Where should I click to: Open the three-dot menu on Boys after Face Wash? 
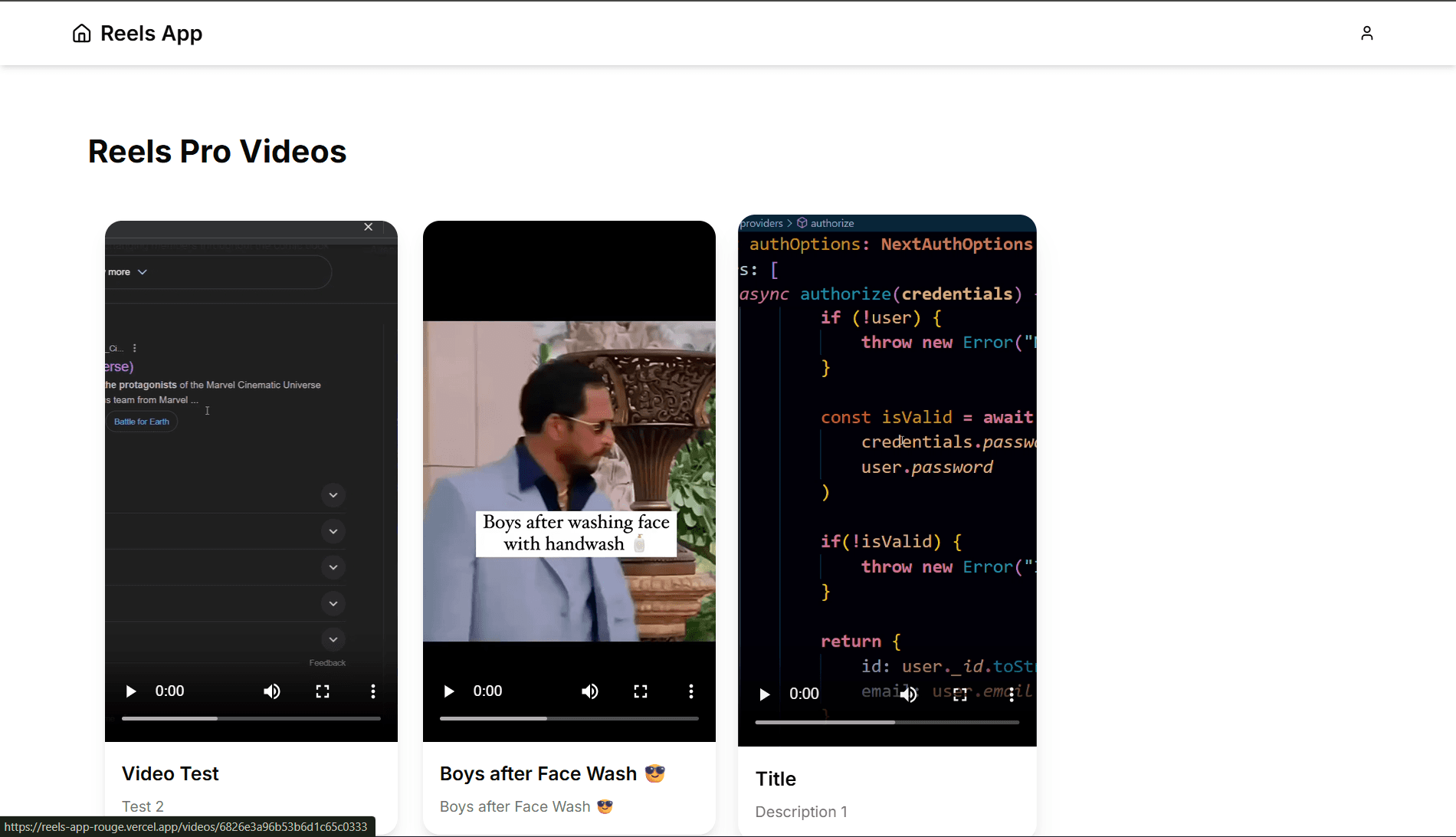(690, 691)
